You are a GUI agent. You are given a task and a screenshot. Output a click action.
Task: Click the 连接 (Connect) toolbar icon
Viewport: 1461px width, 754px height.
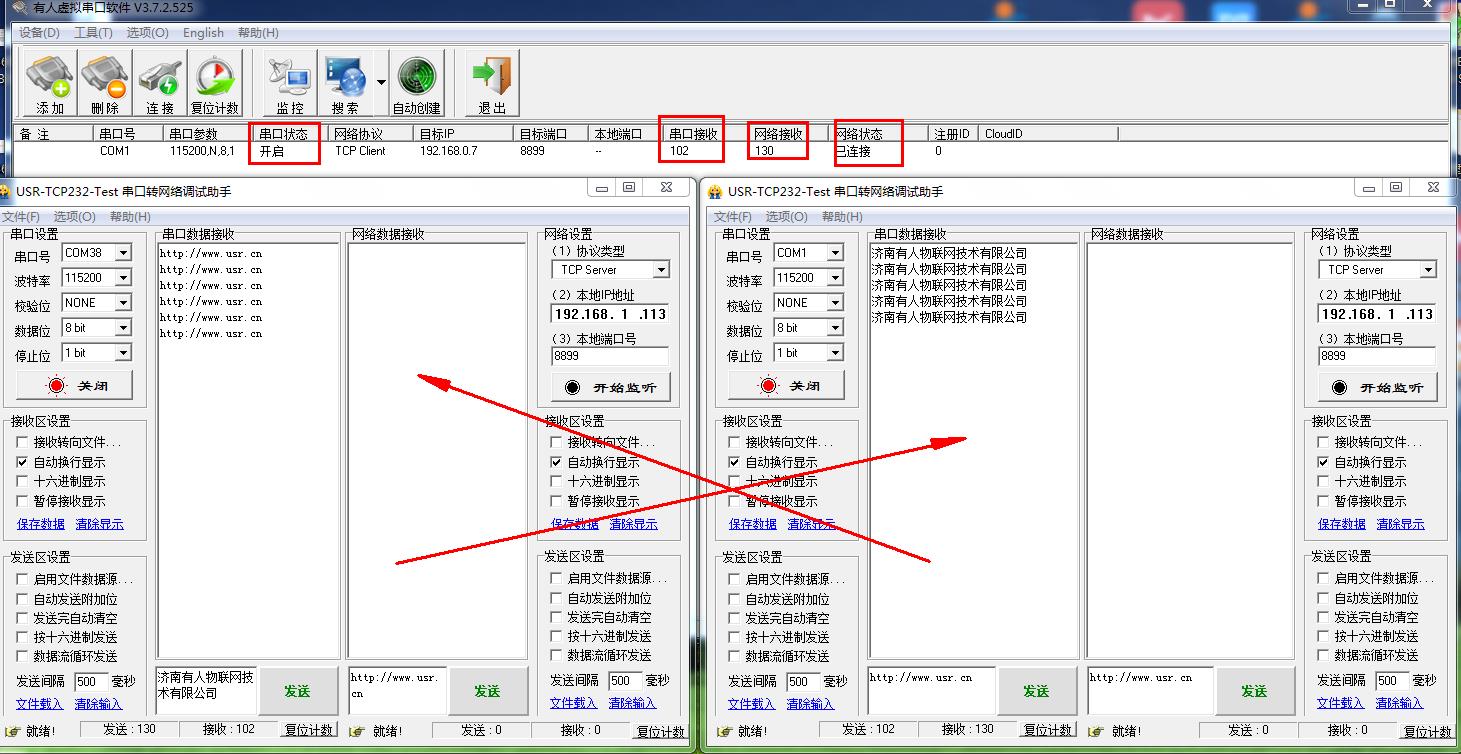[159, 84]
